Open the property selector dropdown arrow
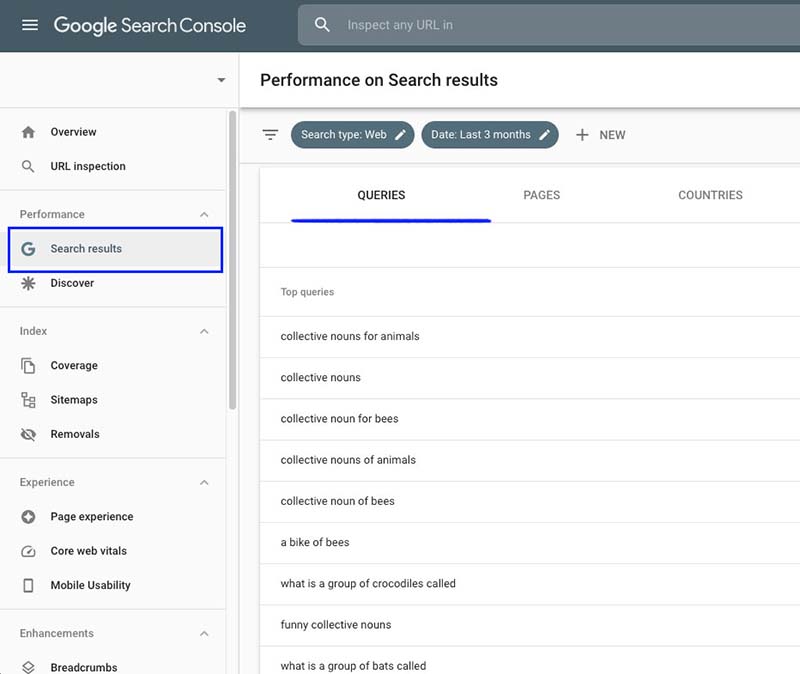800x674 pixels. (221, 80)
